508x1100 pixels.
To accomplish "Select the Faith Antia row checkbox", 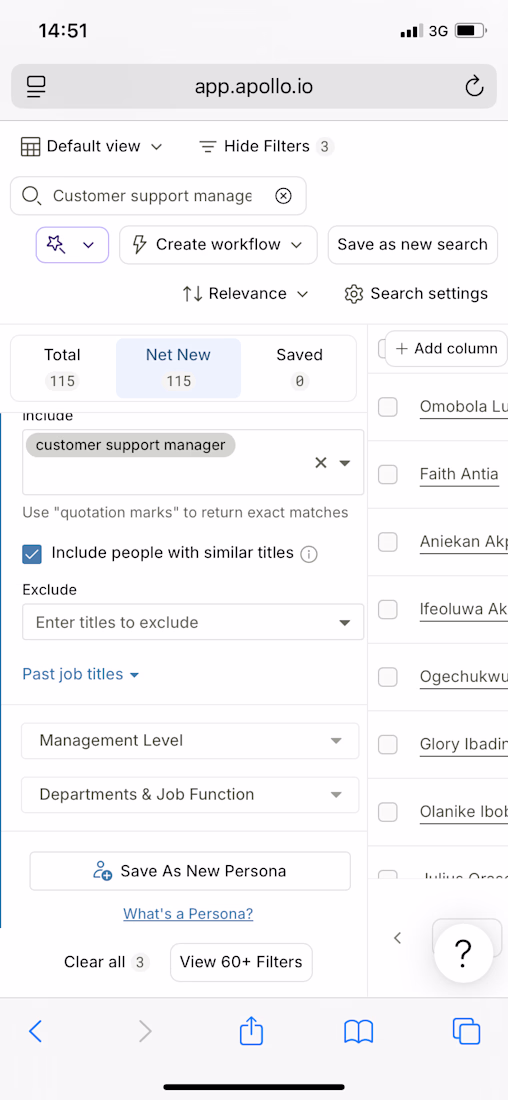I will (x=388, y=474).
